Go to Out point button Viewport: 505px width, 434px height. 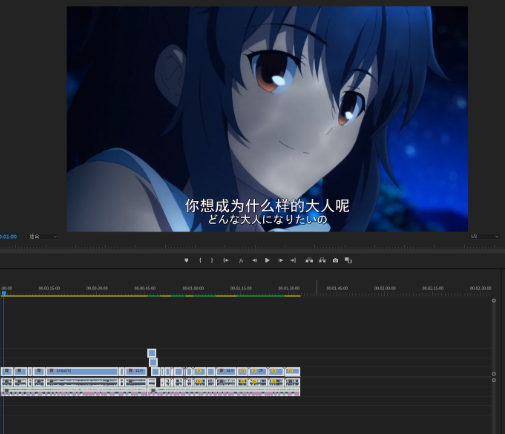(x=293, y=260)
